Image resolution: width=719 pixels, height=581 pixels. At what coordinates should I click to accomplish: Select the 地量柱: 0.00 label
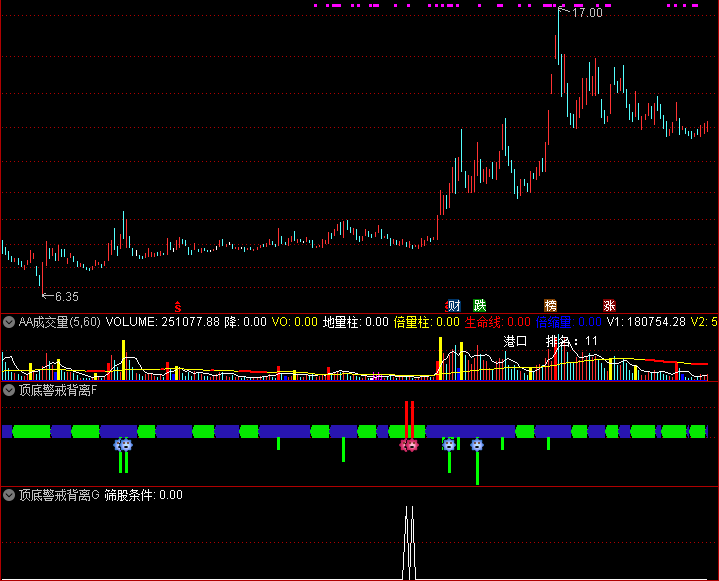pos(355,322)
